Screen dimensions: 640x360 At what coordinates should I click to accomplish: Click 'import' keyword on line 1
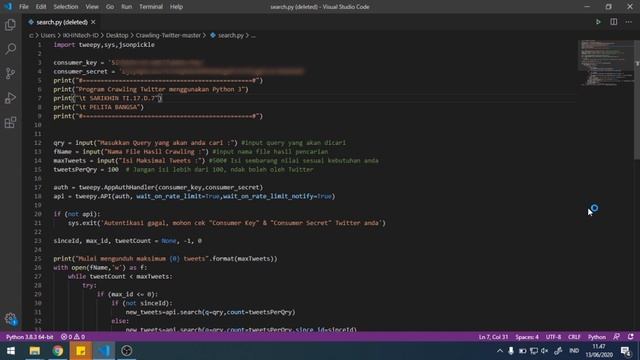pos(64,45)
